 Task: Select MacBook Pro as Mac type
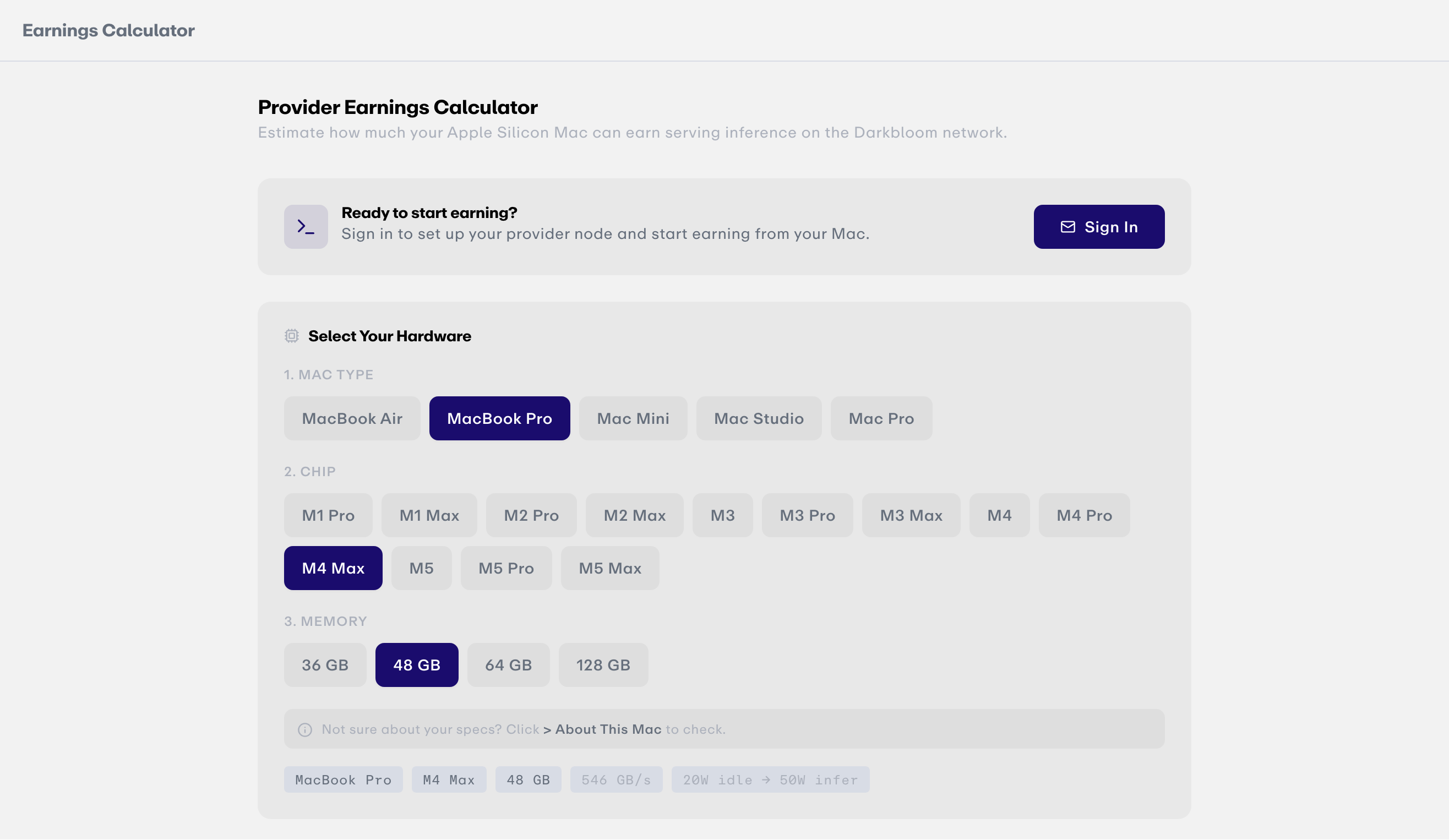click(499, 418)
